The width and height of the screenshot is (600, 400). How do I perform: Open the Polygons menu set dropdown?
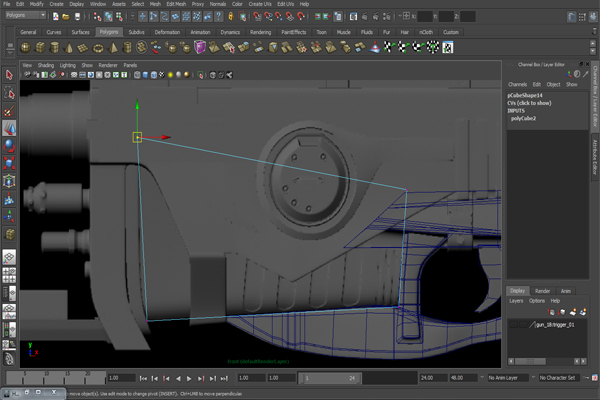click(26, 15)
